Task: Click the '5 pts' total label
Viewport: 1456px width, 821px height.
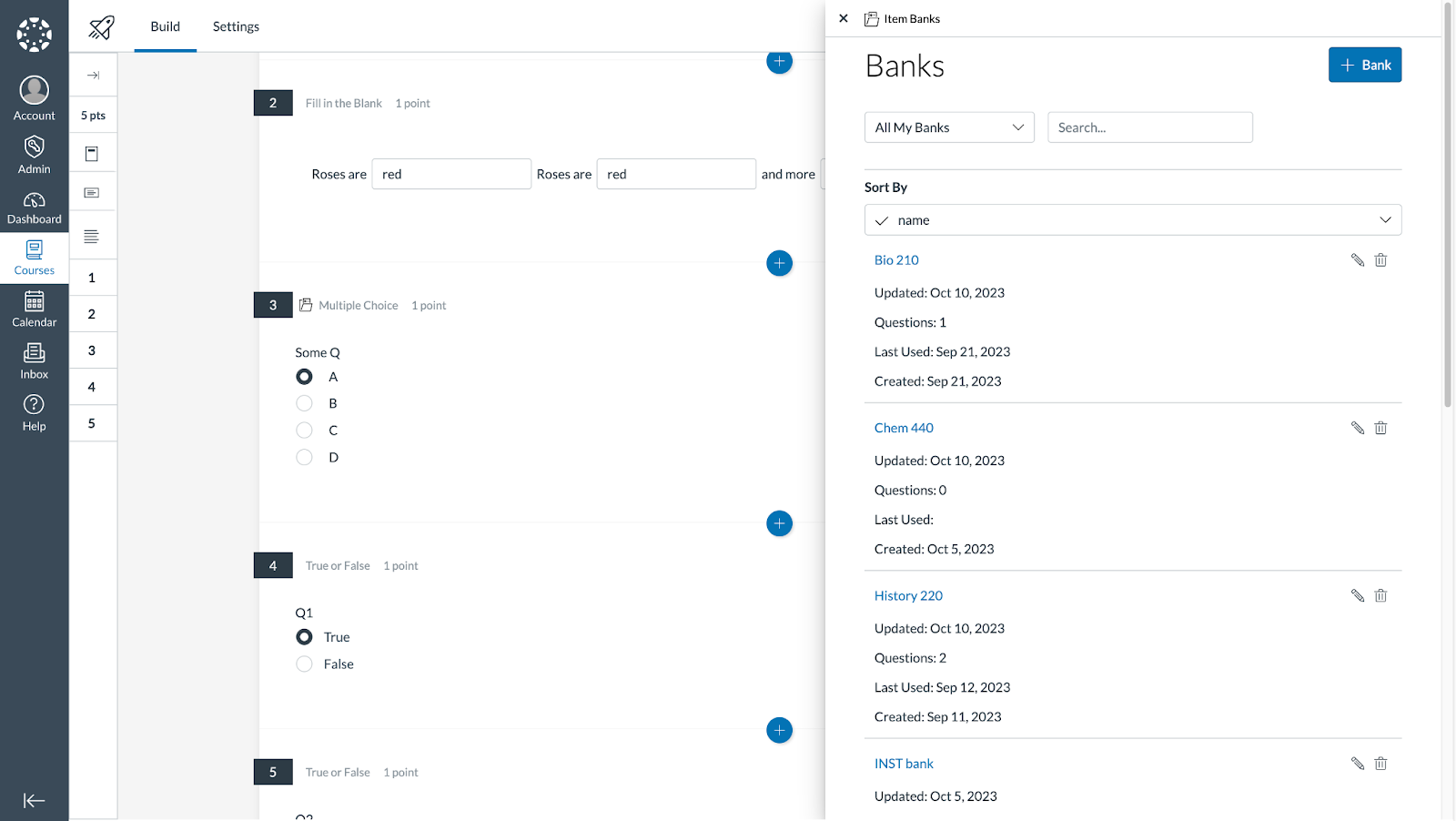Action: 93,116
